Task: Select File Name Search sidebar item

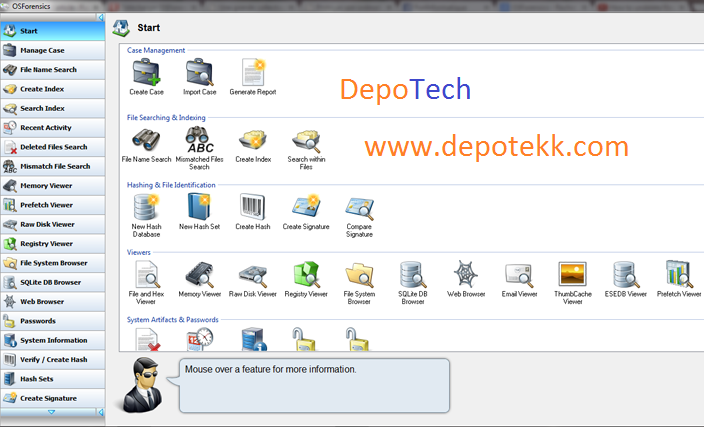Action: pyautogui.click(x=53, y=70)
